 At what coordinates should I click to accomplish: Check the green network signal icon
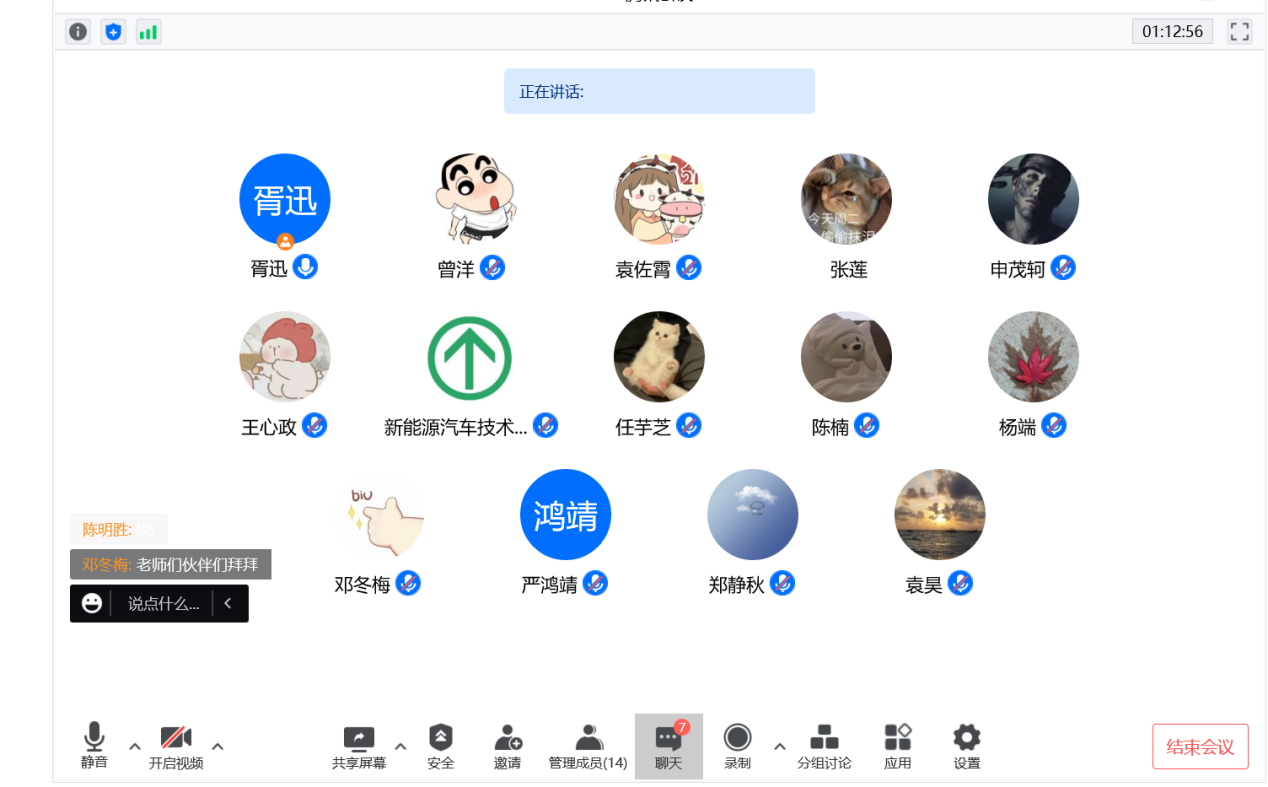pos(148,32)
